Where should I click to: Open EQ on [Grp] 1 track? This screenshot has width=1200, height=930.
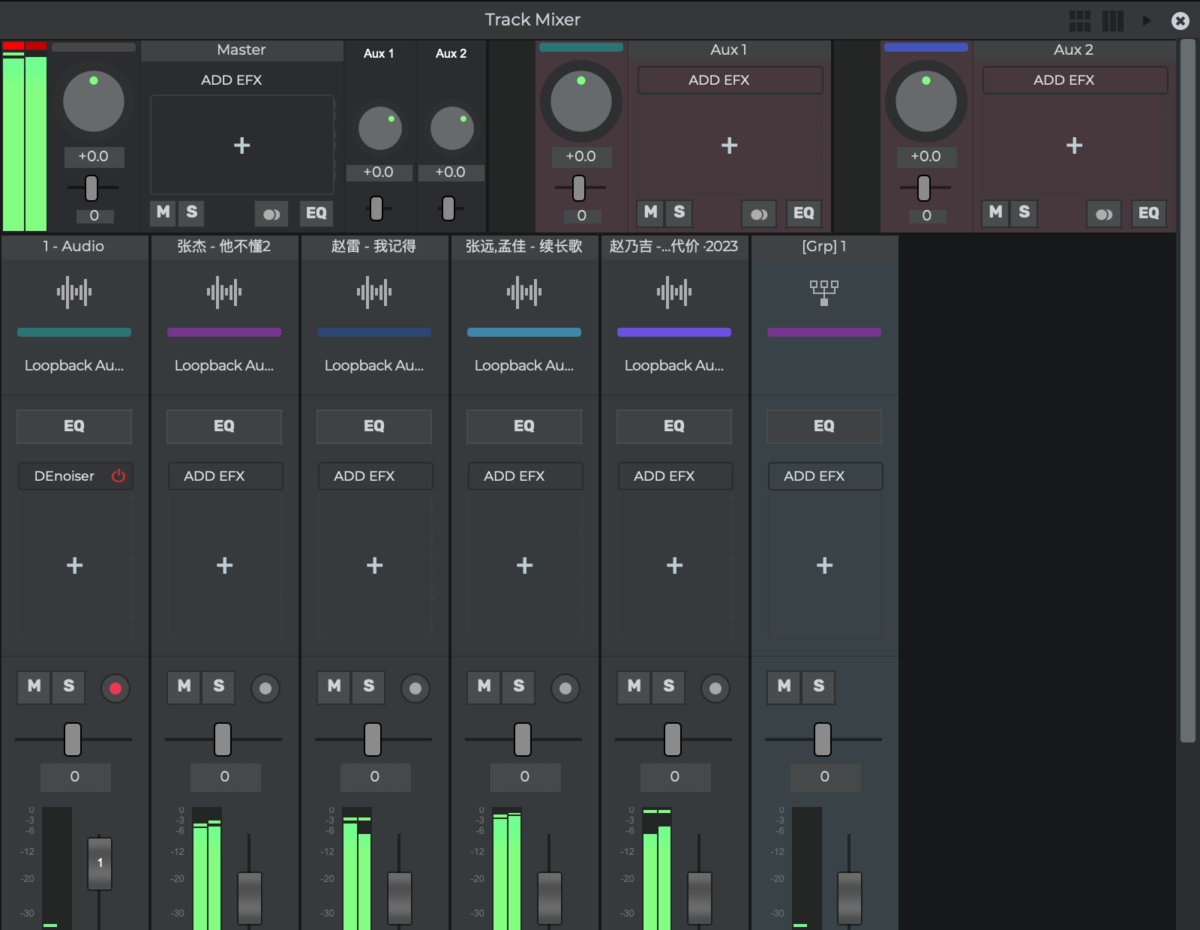tap(824, 426)
